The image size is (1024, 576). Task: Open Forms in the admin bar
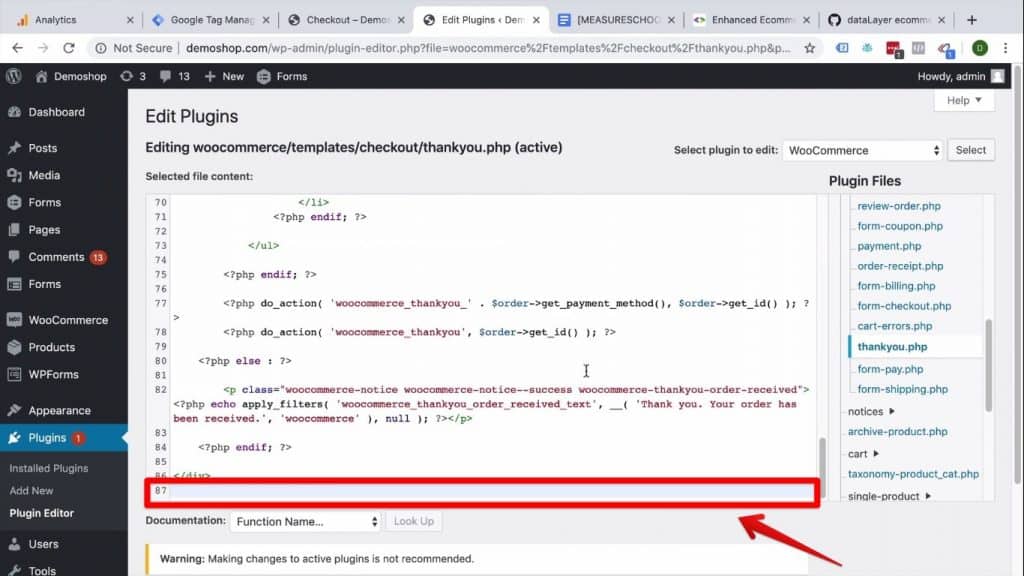coord(282,76)
